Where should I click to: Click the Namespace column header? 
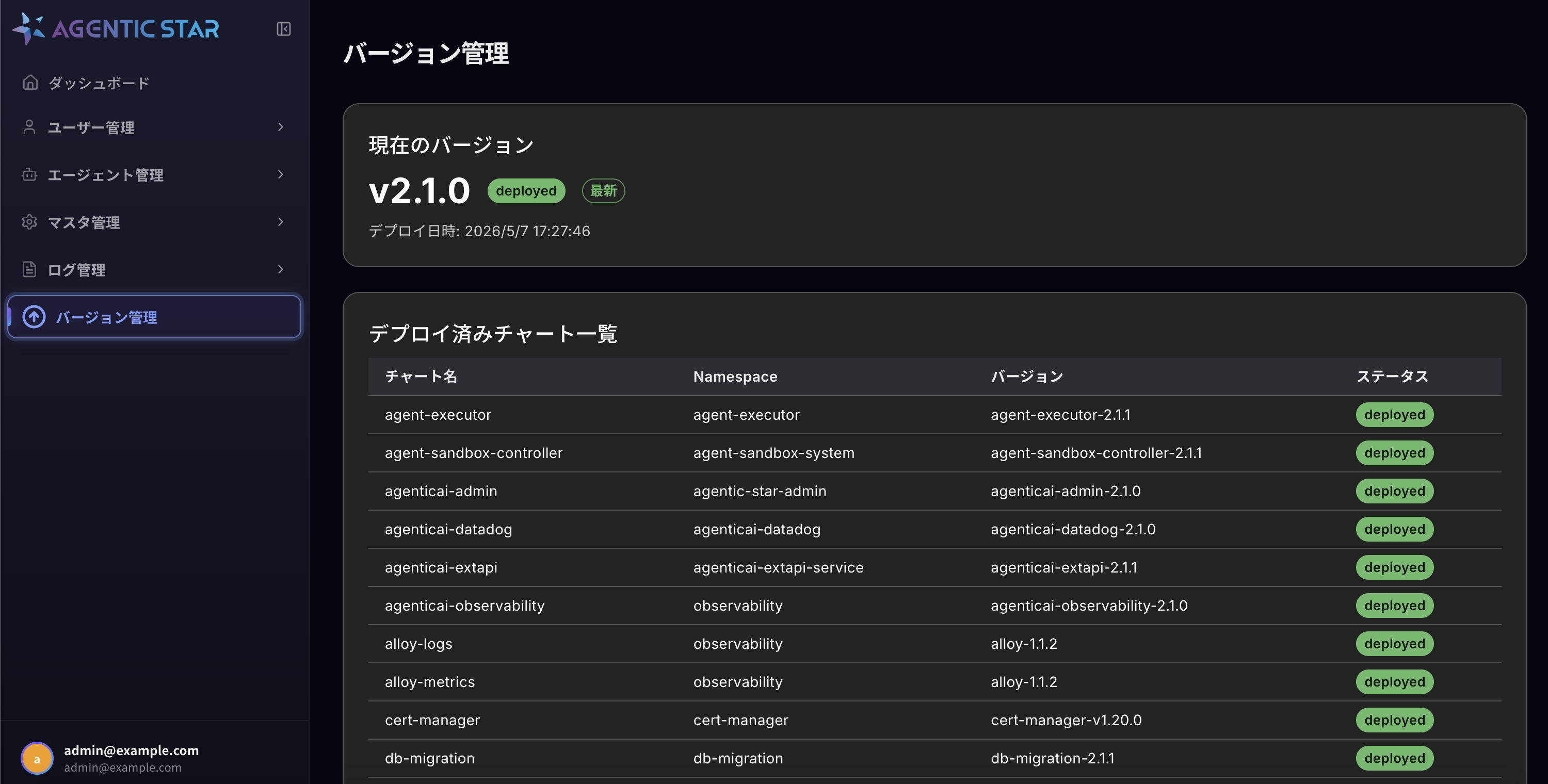735,376
